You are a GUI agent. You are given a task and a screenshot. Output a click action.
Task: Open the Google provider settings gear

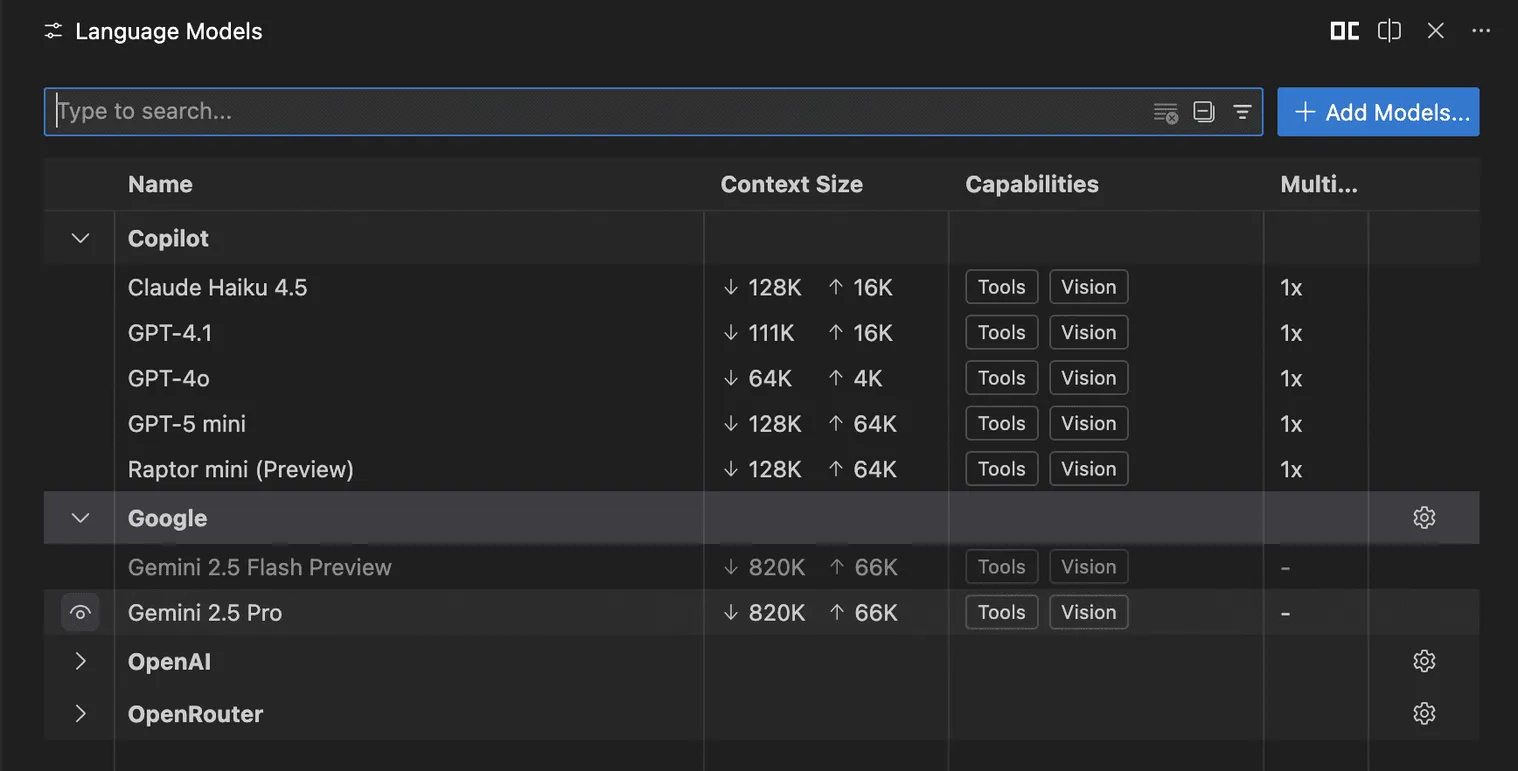pos(1424,517)
